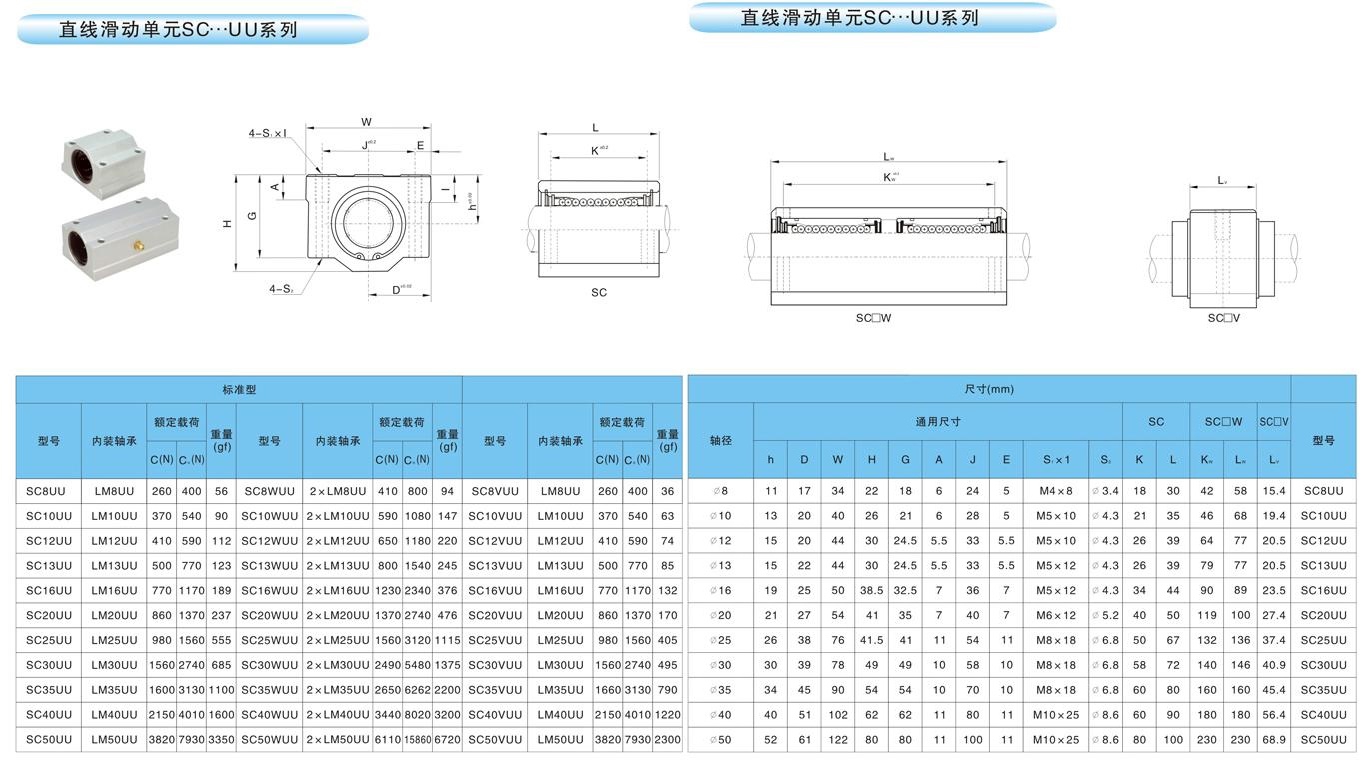Click the 15.4 value in the Lv column

coord(1274,491)
